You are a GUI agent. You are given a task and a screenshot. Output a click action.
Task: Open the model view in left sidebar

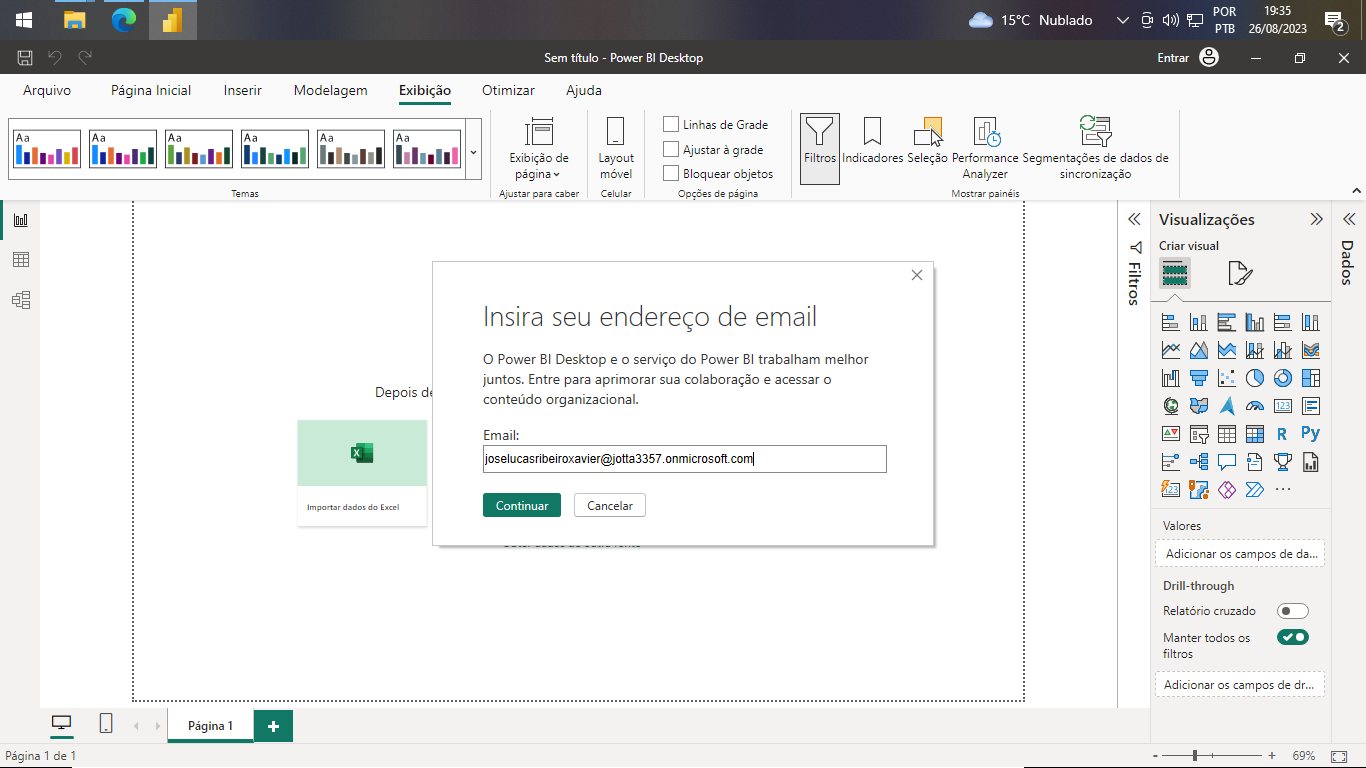coord(20,299)
